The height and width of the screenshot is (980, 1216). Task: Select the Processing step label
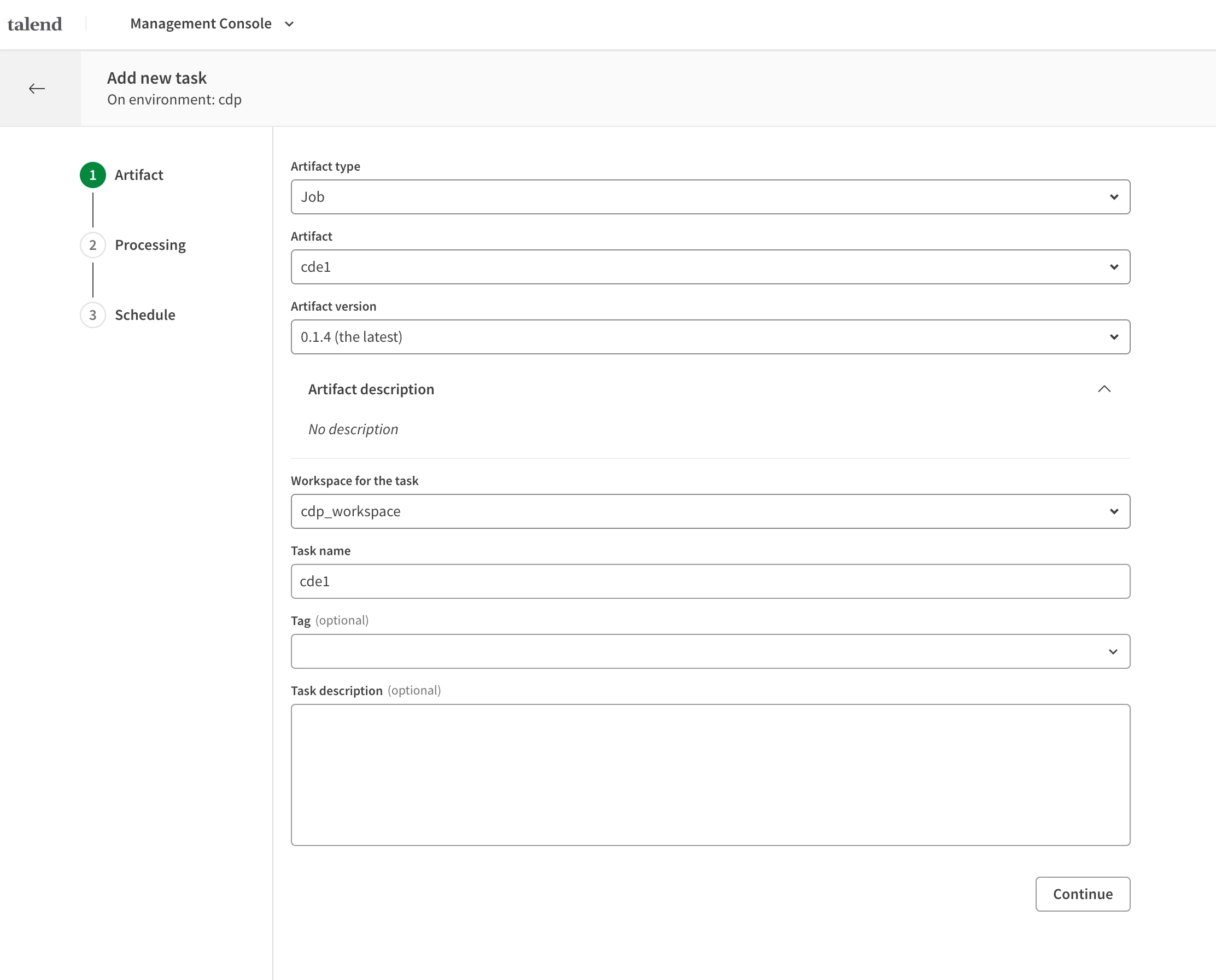150,245
